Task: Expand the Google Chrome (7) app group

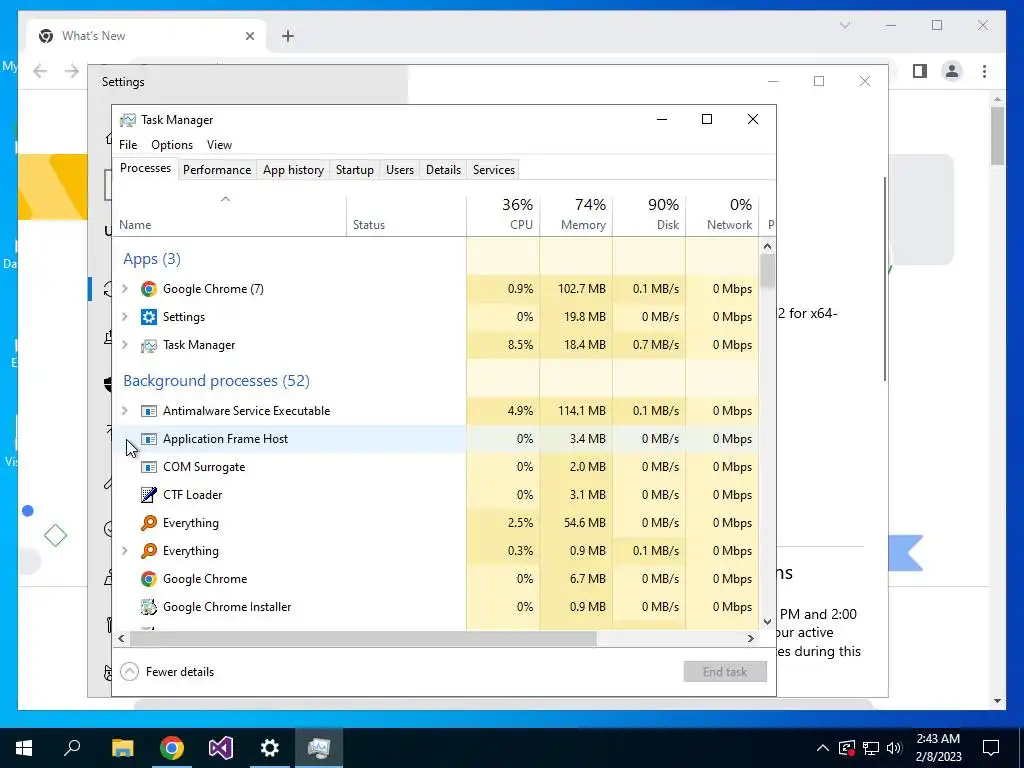Action: click(x=125, y=289)
